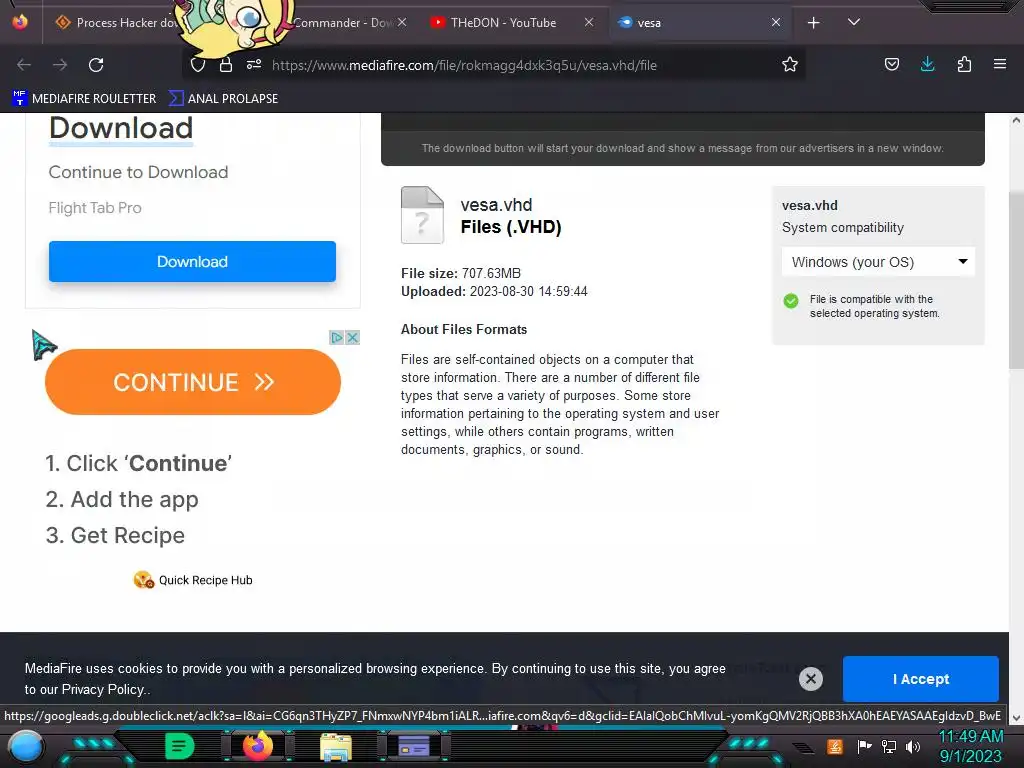The width and height of the screenshot is (1024, 768).
Task: Click the blue Download button
Action: tap(192, 261)
